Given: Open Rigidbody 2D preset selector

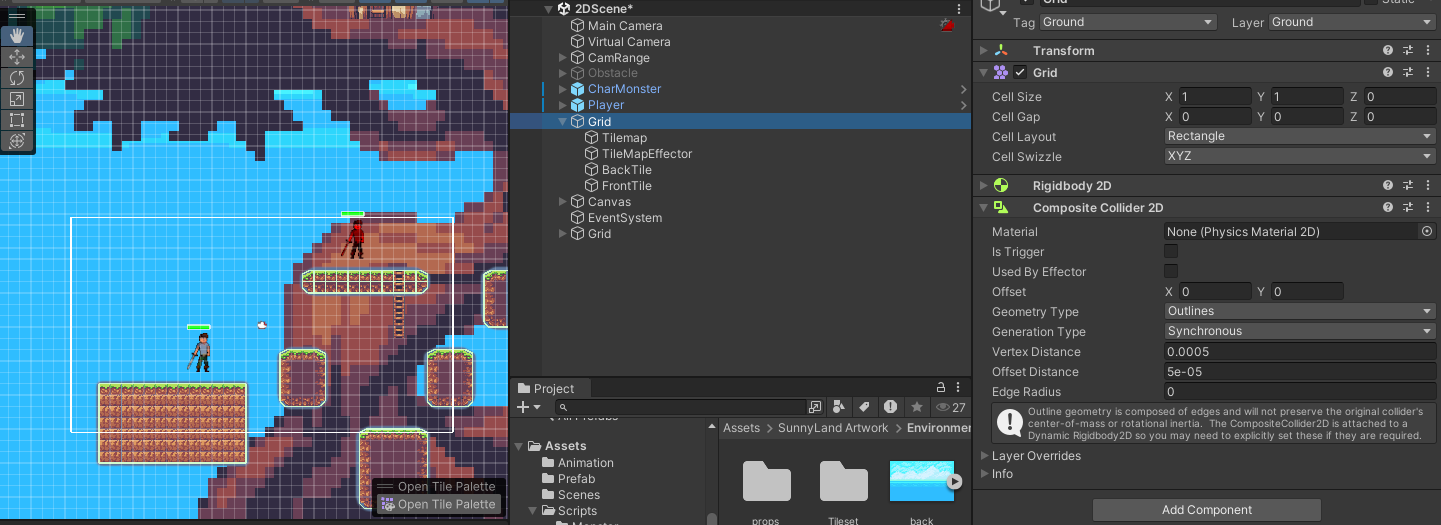Looking at the screenshot, I should point(1407,185).
